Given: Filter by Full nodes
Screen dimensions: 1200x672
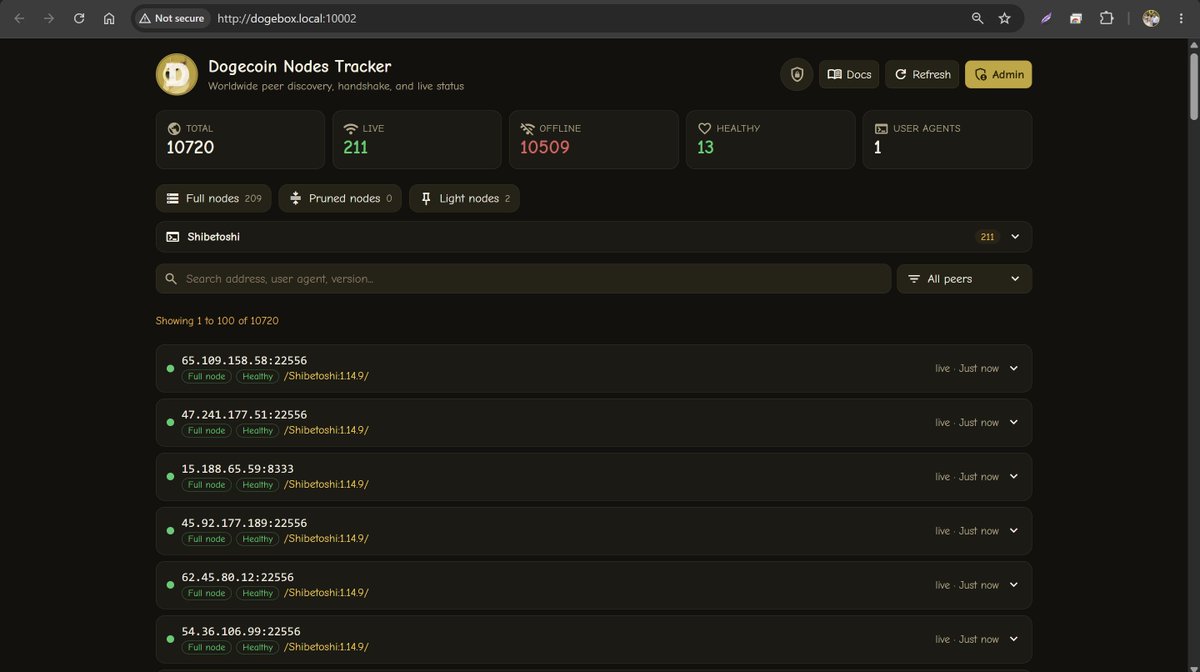Looking at the screenshot, I should click(213, 198).
